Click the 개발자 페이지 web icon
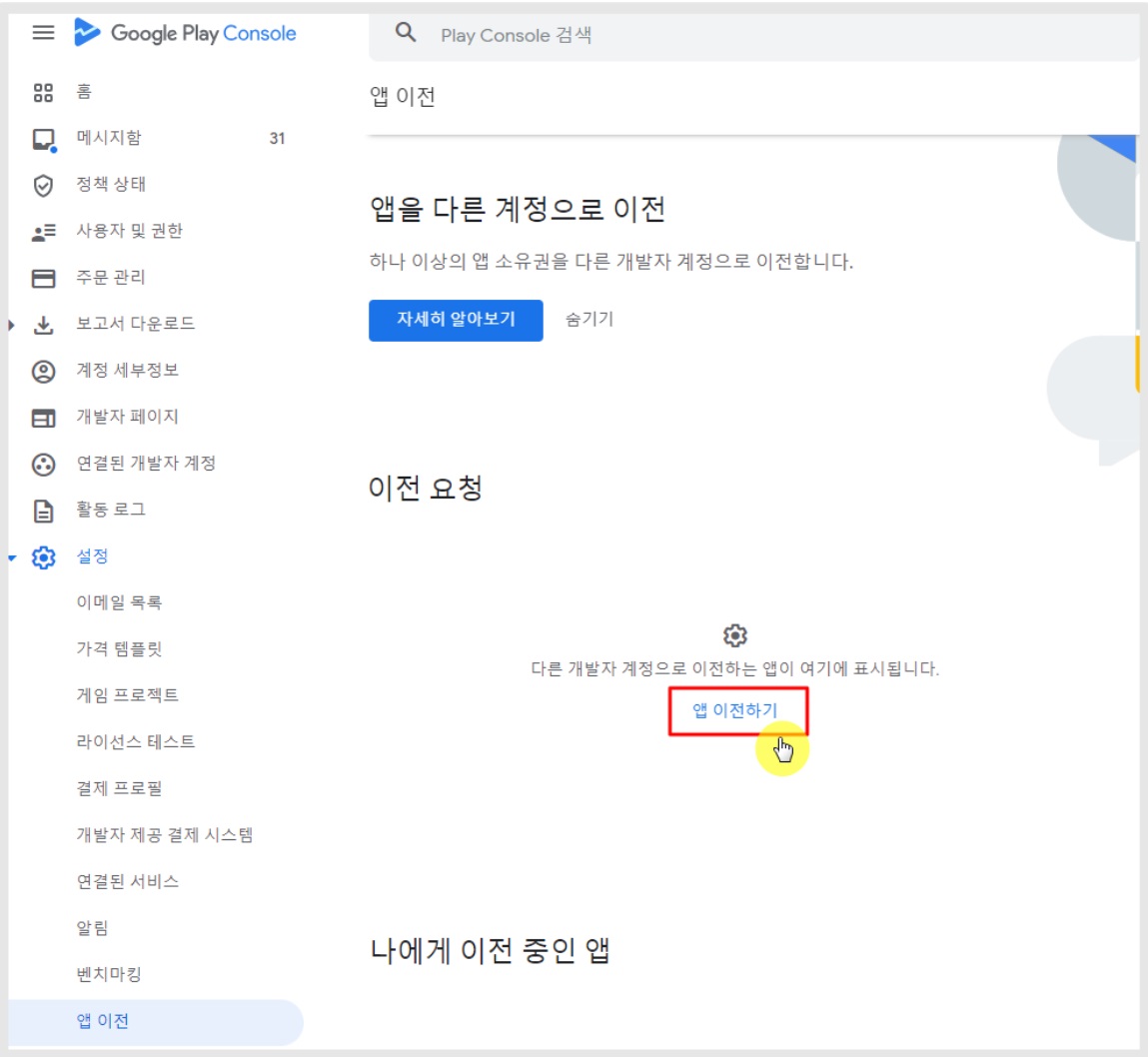The width and height of the screenshot is (1148, 1057). click(43, 418)
